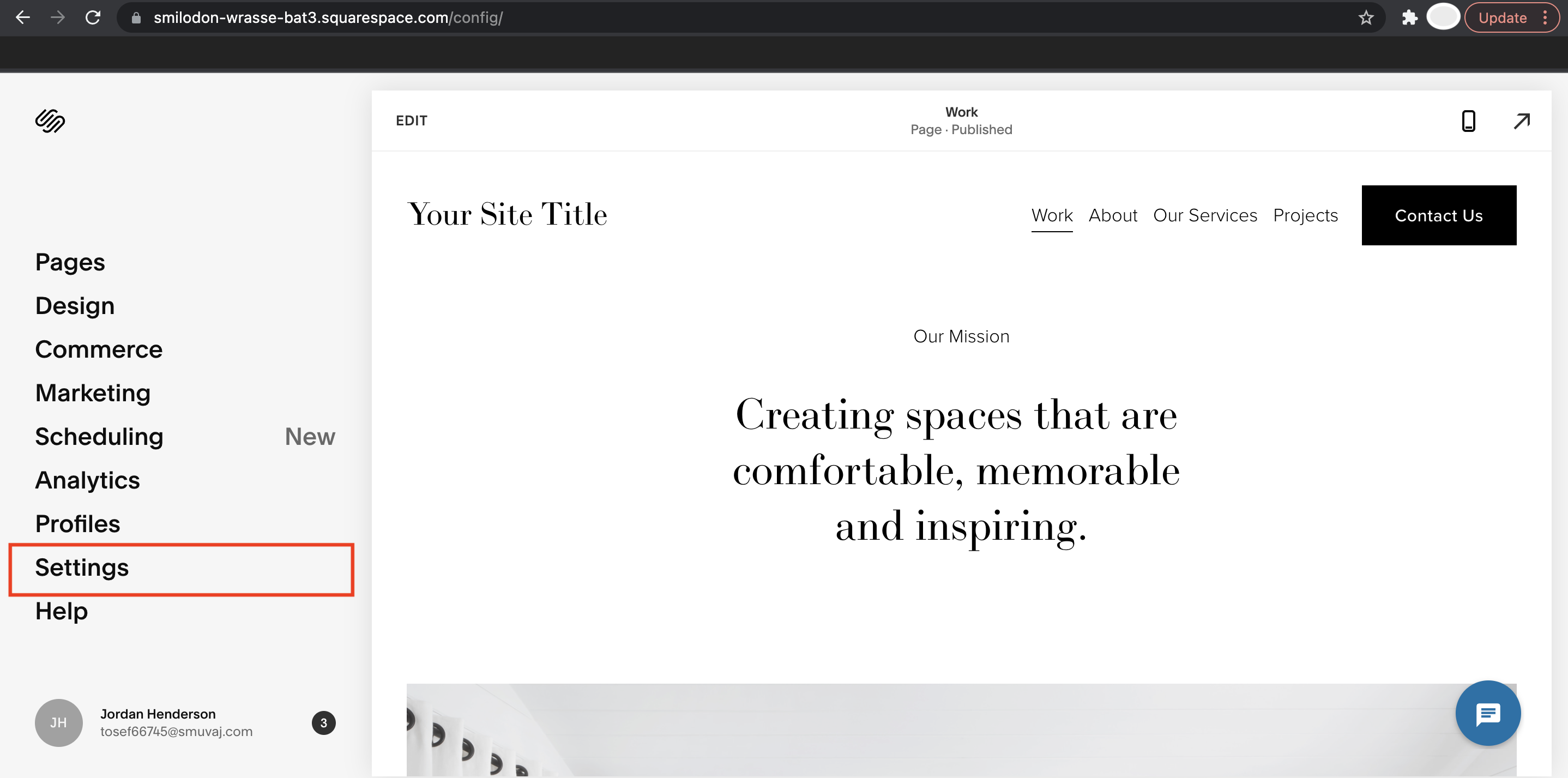
Task: Click the Projects navigation link
Action: (1305, 214)
